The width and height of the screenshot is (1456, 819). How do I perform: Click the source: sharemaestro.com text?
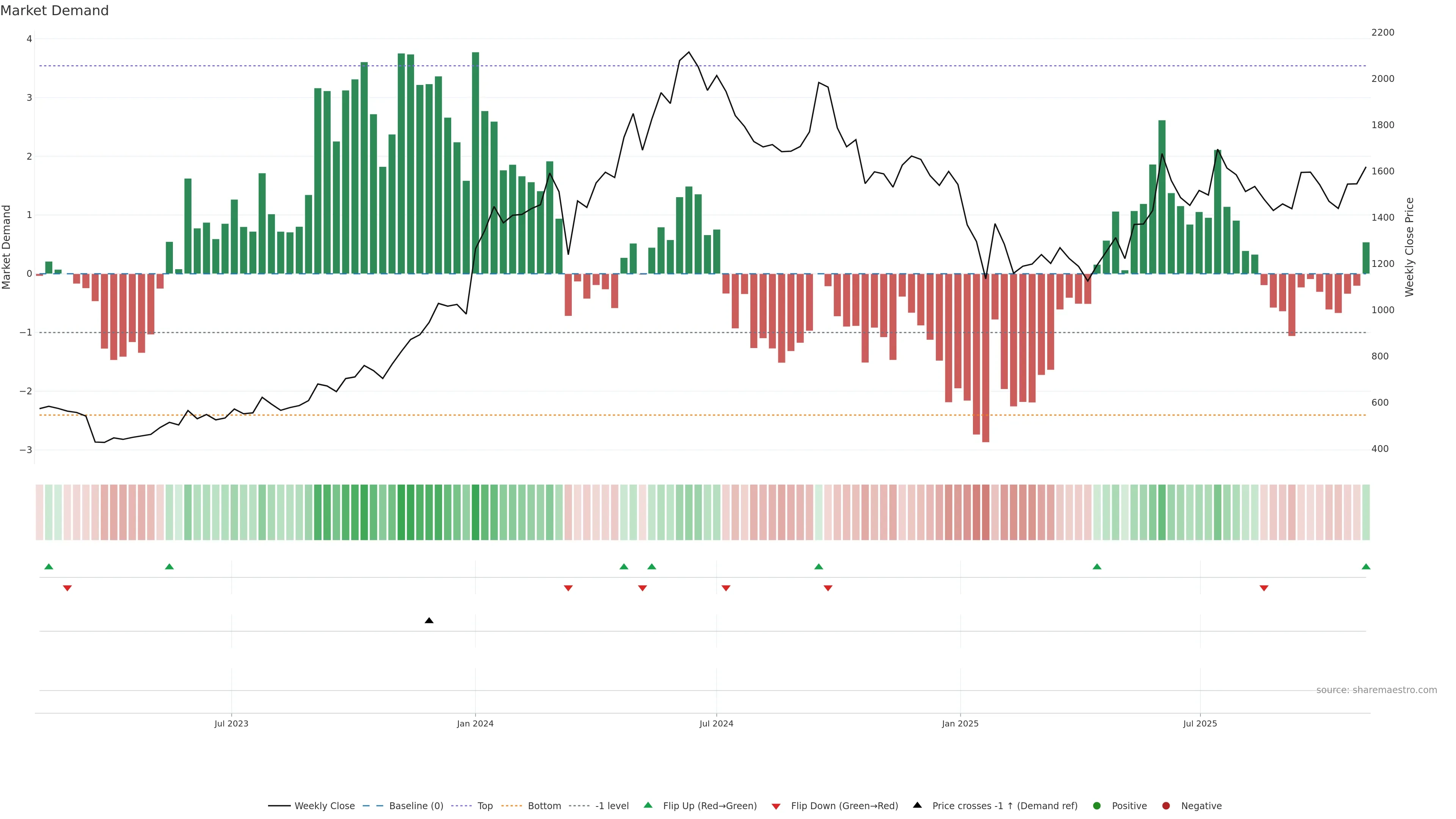[1376, 690]
